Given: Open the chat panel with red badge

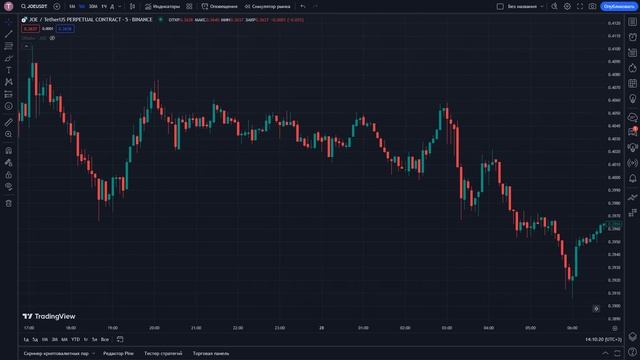Looking at the screenshot, I should coord(632,131).
